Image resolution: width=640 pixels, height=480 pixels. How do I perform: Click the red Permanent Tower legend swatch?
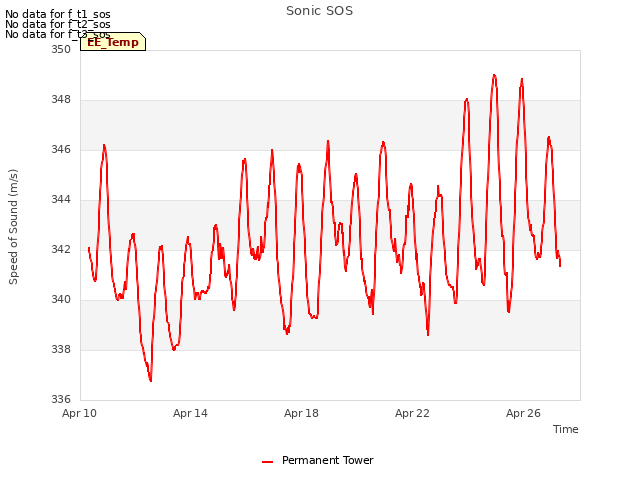[x=267, y=462]
